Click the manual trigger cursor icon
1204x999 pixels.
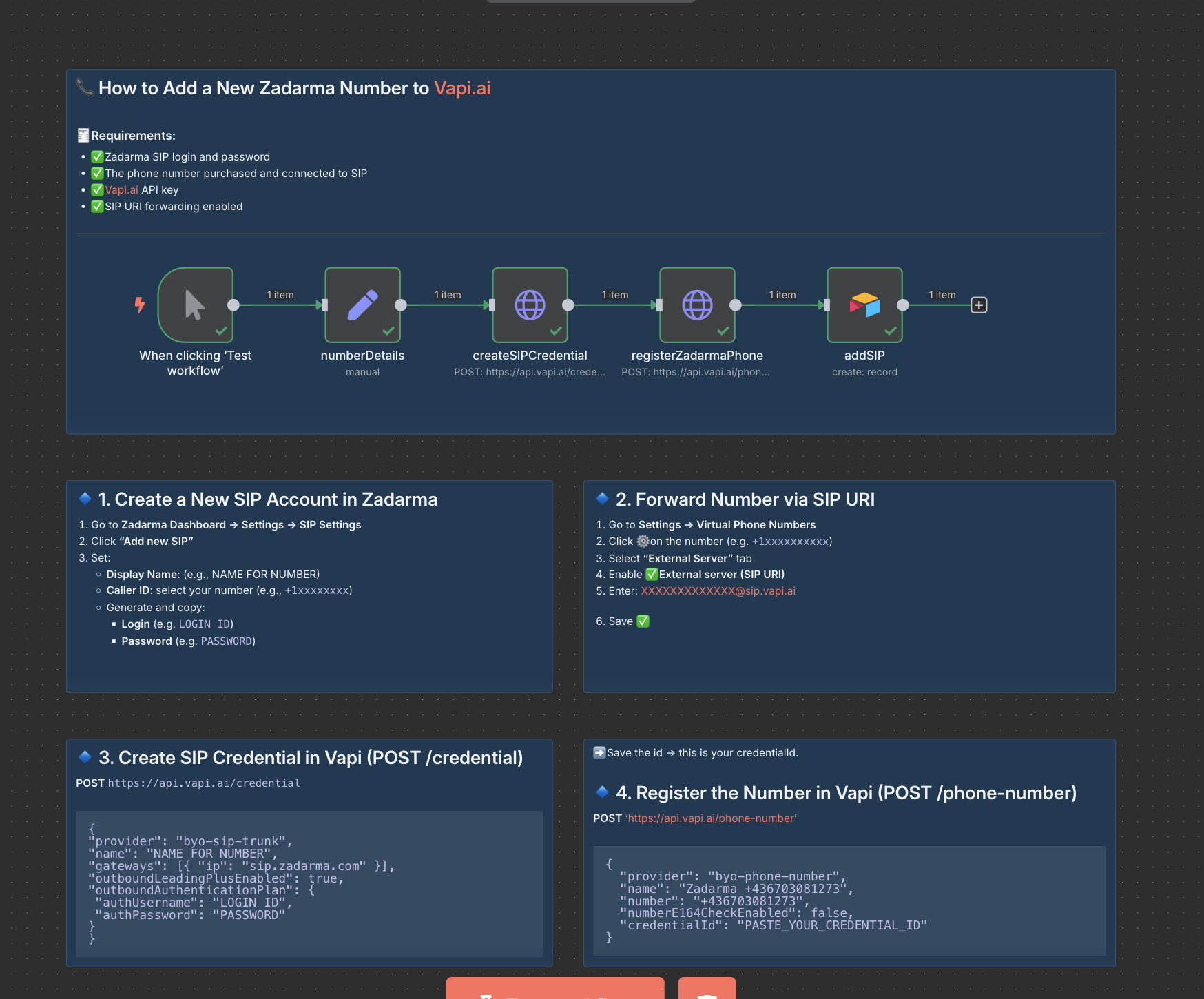tap(196, 305)
